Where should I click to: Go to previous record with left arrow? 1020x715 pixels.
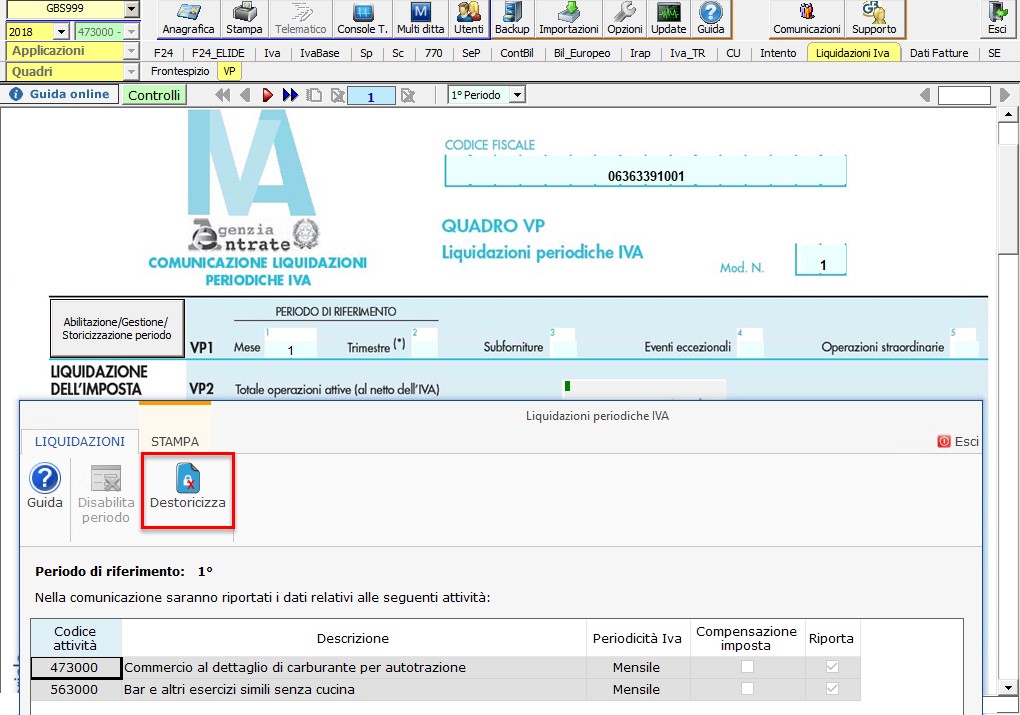point(245,95)
